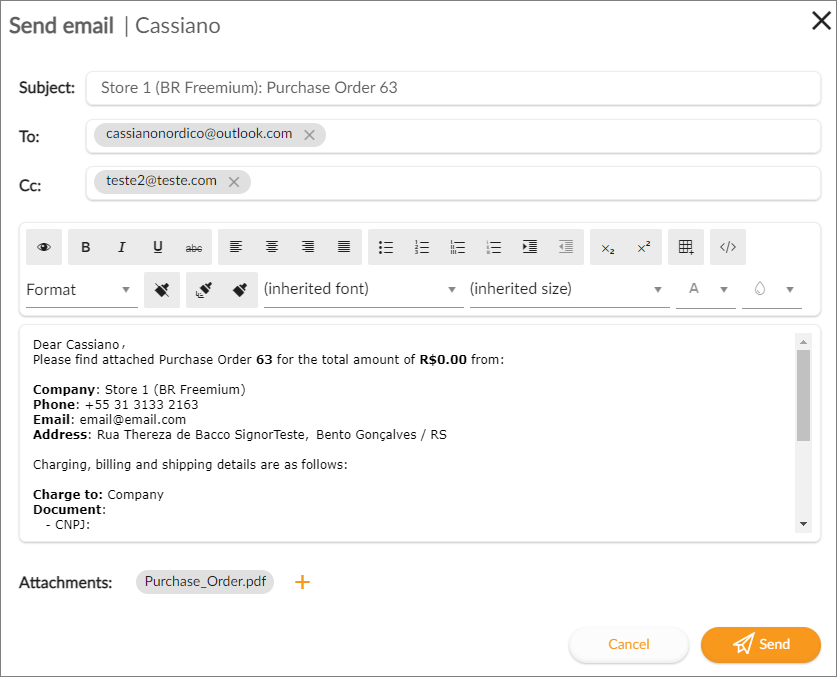Screen dimensions: 837x677
Task: Click into the To recipients field
Action: click(453, 136)
